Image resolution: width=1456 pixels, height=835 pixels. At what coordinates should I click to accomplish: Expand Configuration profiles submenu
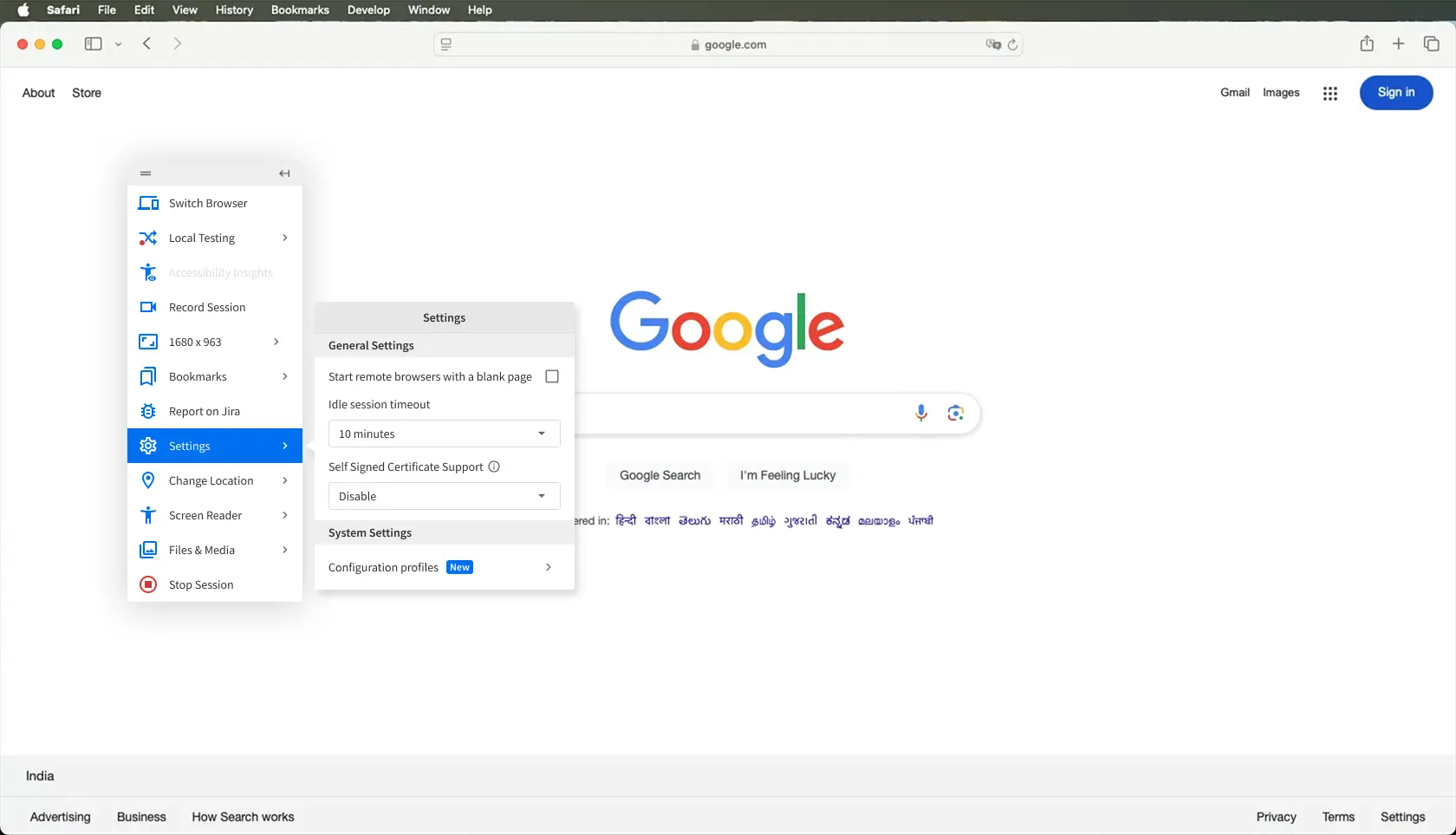tap(548, 567)
